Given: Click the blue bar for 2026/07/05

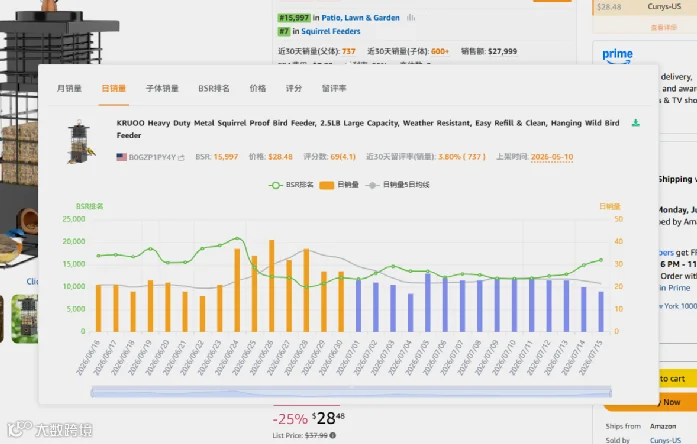Looking at the screenshot, I should point(428,303).
